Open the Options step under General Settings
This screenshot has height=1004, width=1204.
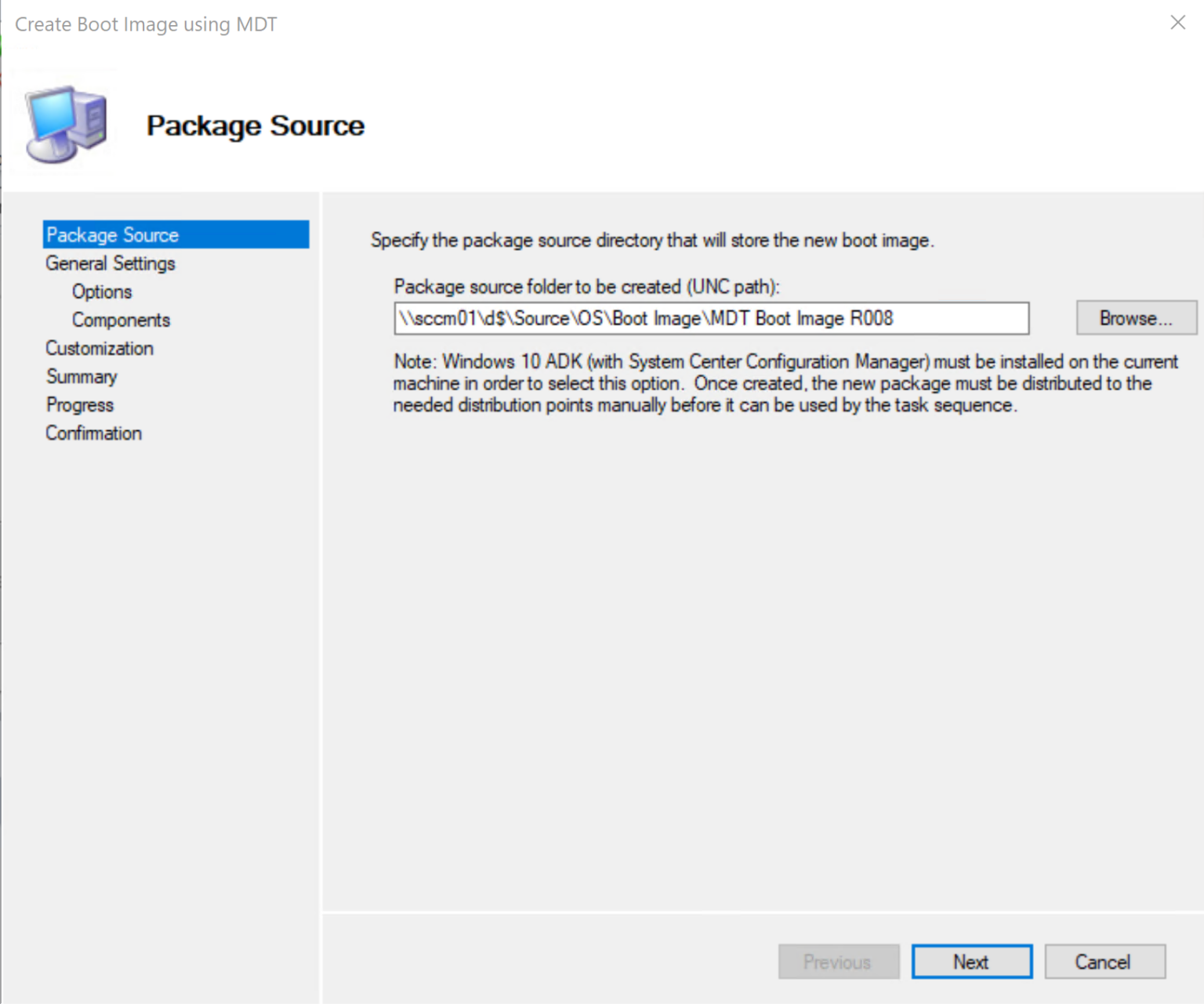tap(101, 292)
